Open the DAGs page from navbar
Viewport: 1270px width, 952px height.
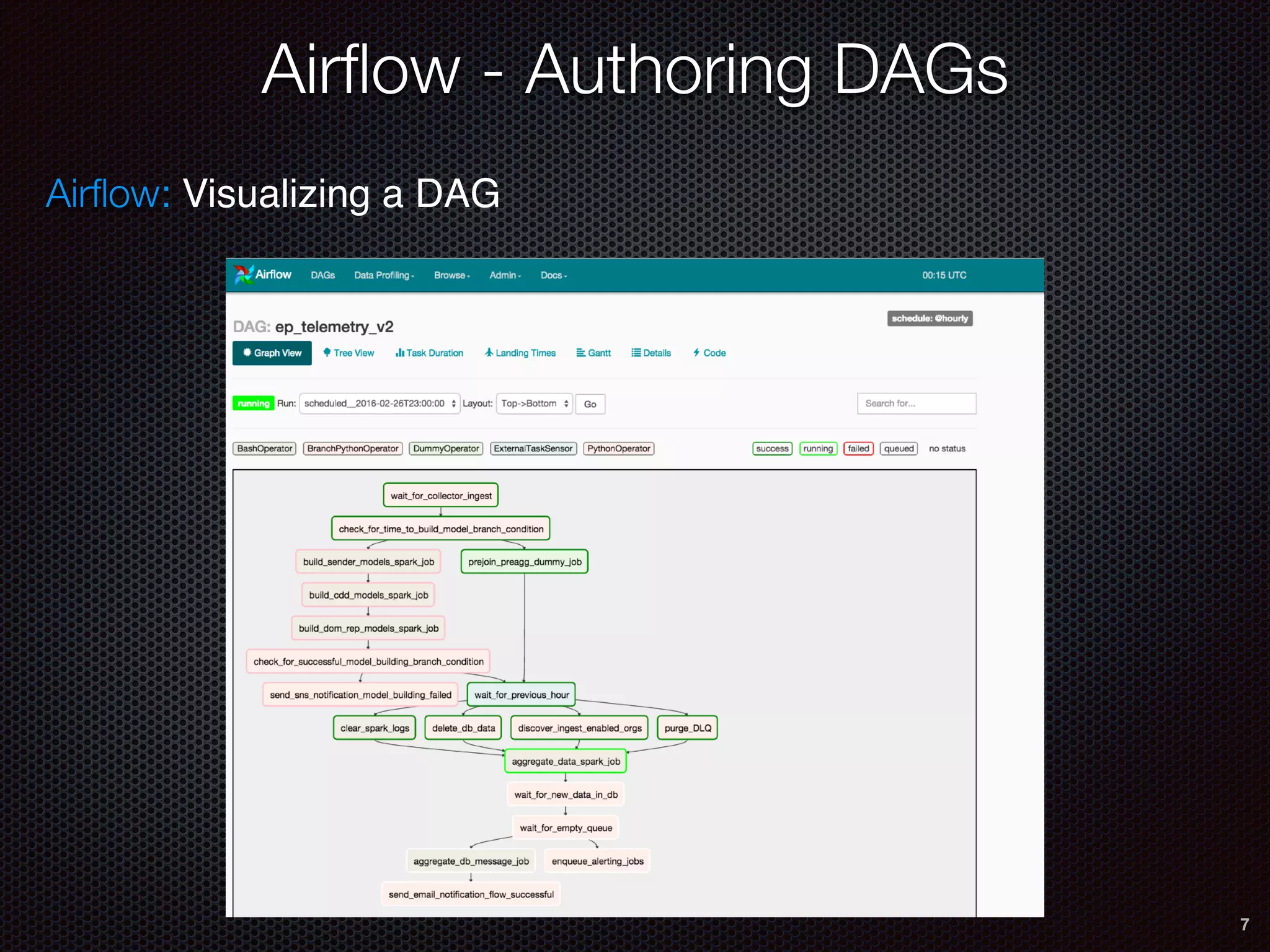pos(322,275)
